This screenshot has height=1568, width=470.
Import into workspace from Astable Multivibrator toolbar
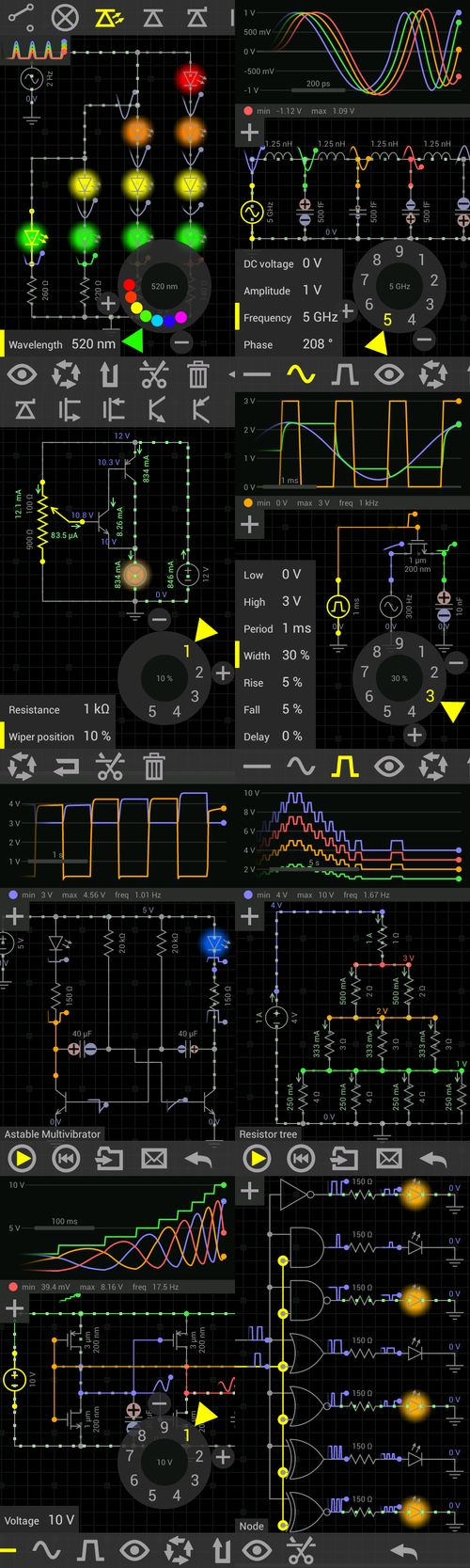[109, 1159]
